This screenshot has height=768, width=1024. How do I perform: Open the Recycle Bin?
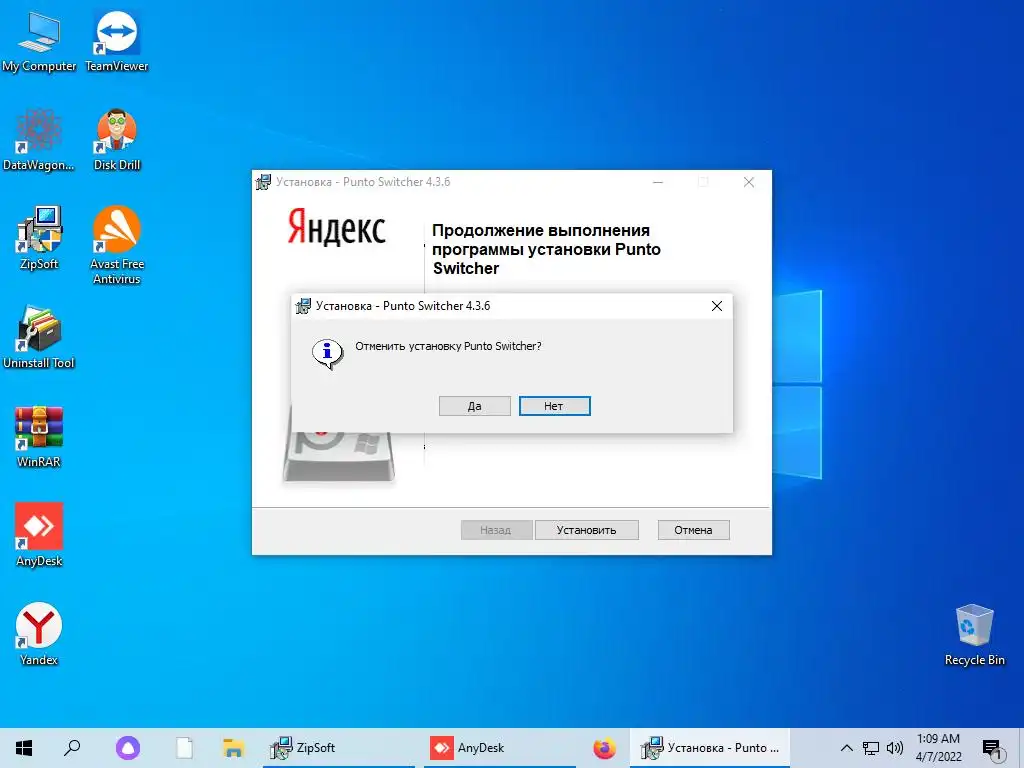pos(974,635)
